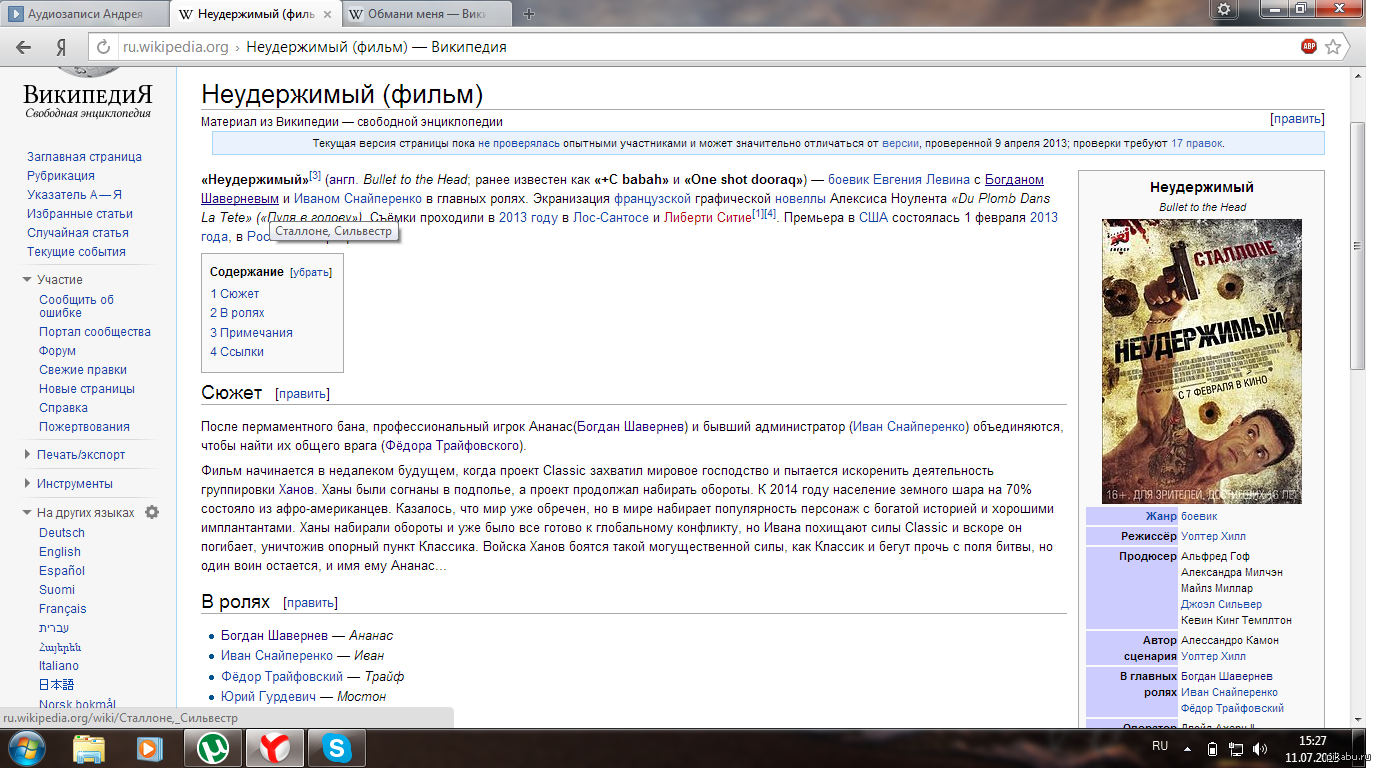Switch to the Аудиозаписи Андрея tab
The height and width of the screenshot is (768, 1376).
(x=85, y=14)
